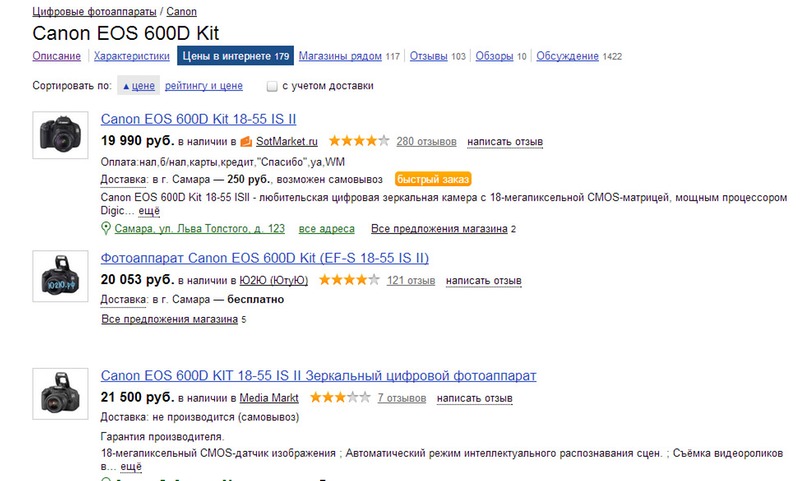This screenshot has width=800, height=481.
Task: Click the SotMarket orange shop icon
Action: click(246, 141)
